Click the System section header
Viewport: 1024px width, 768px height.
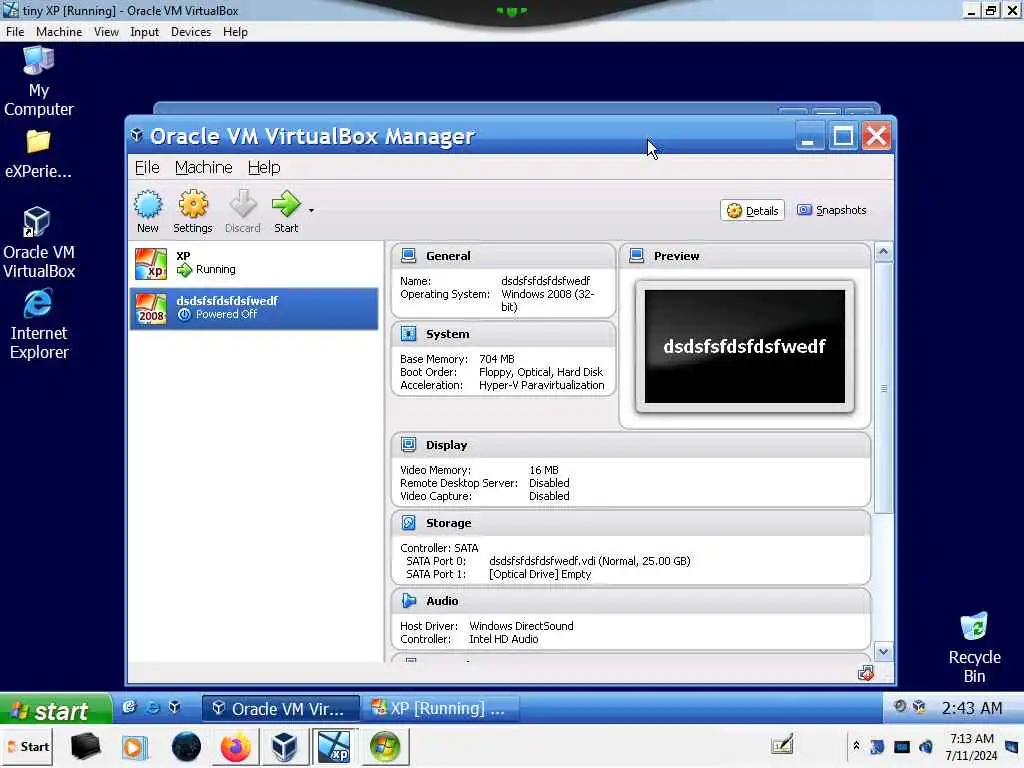[x=503, y=334]
